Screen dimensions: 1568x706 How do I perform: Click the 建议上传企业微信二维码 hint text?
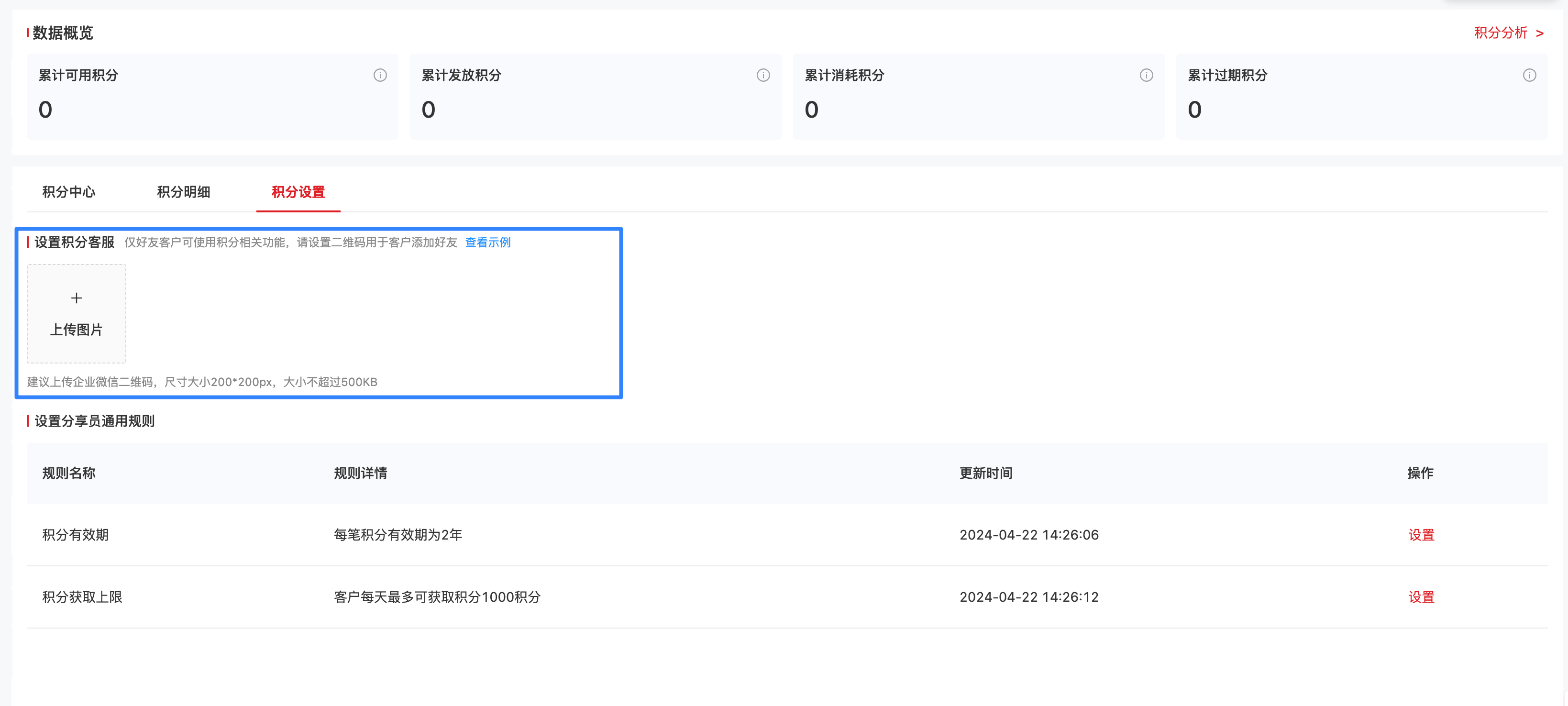pos(202,382)
